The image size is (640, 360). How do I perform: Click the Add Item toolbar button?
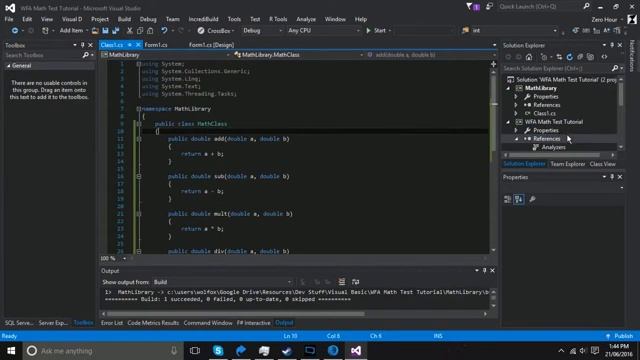(x=71, y=31)
